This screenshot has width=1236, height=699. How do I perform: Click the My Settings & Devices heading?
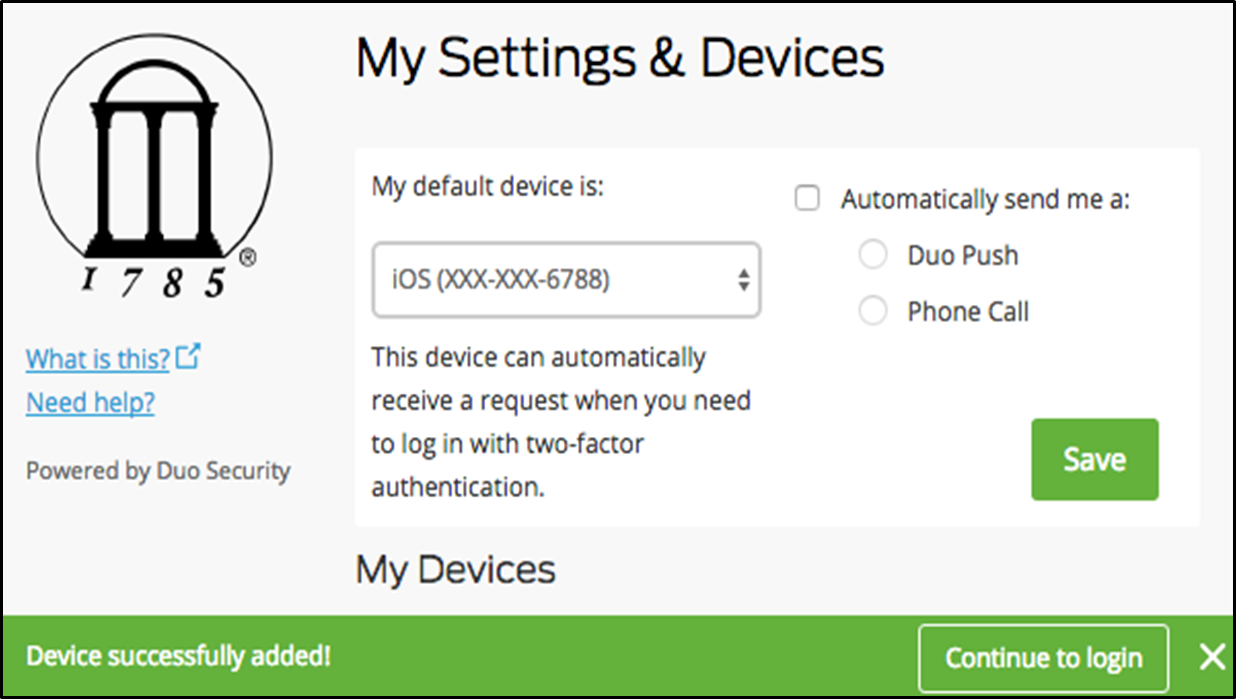620,58
